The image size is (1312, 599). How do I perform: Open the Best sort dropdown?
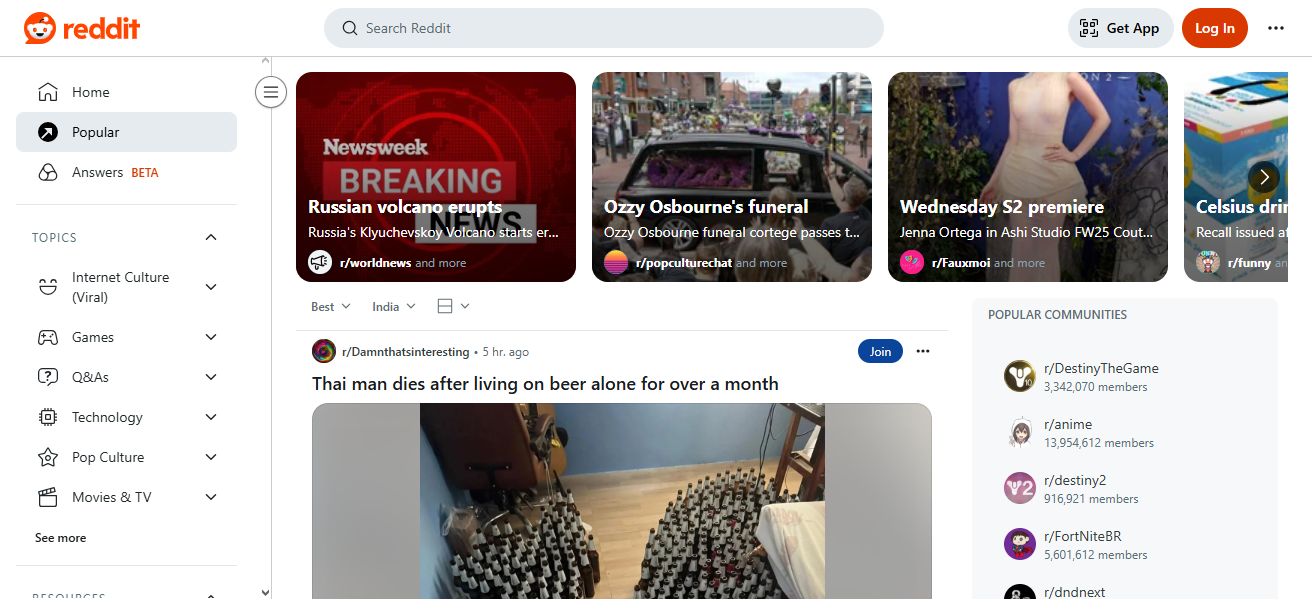tap(331, 307)
